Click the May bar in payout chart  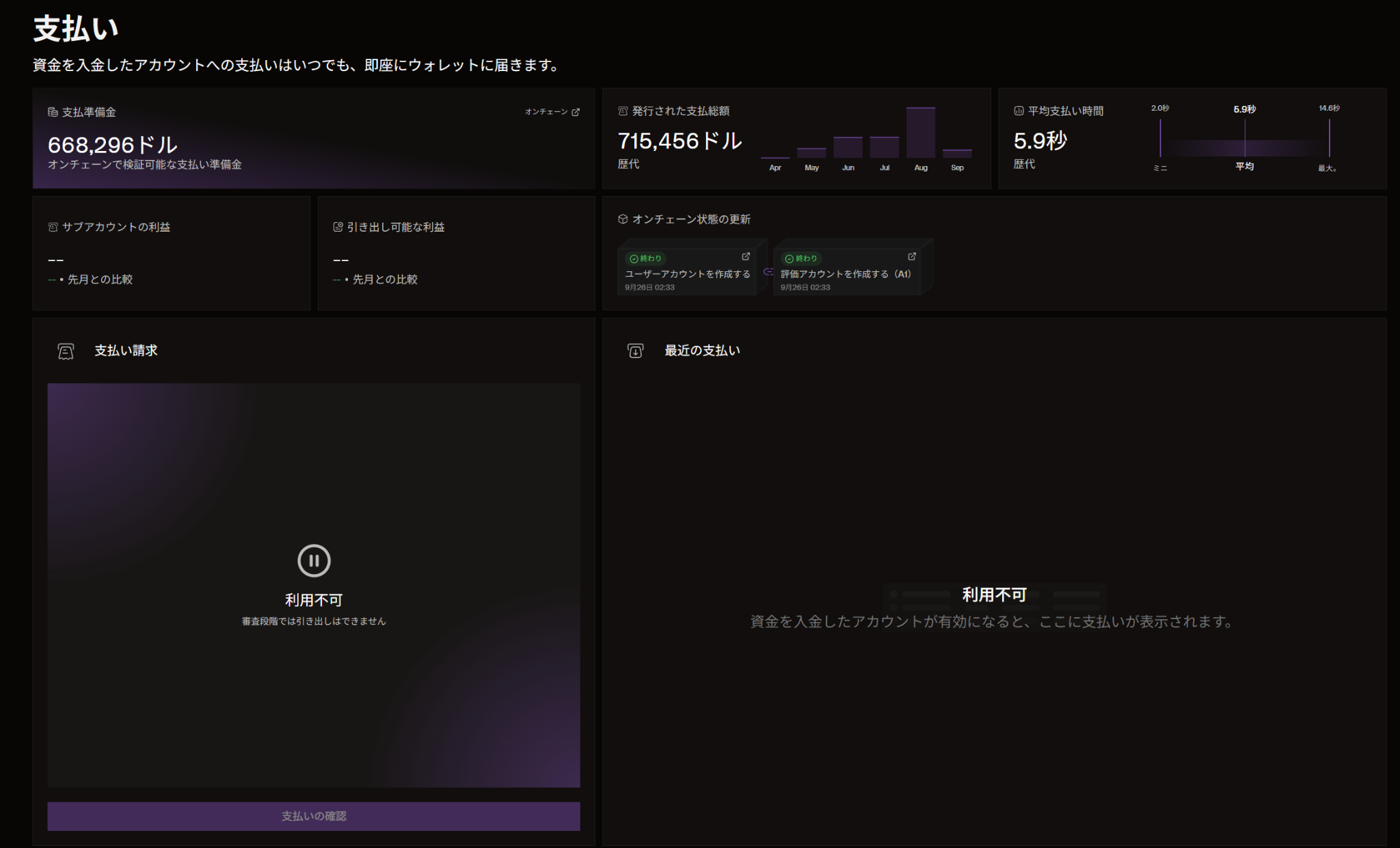coord(811,153)
